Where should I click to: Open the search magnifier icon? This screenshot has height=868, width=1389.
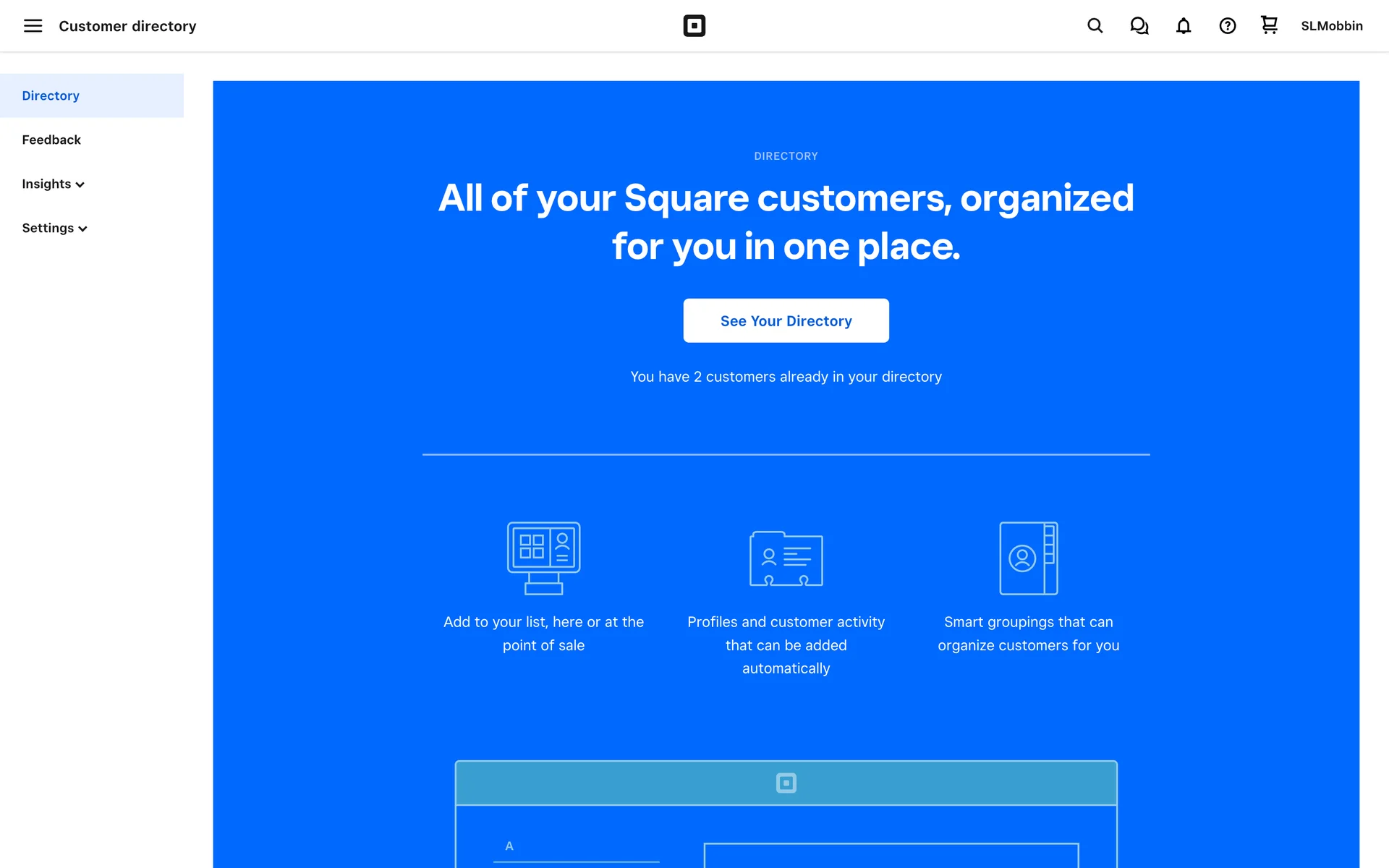(x=1095, y=26)
